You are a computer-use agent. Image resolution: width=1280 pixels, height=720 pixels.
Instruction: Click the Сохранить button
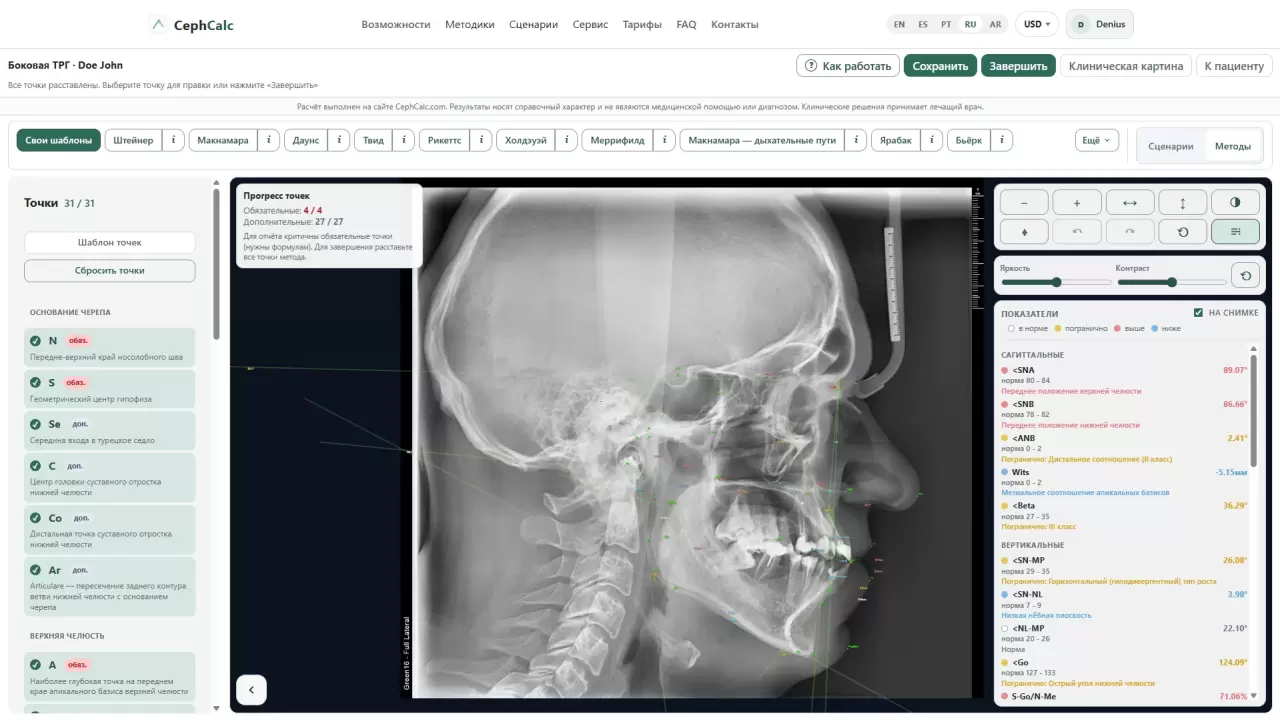(941, 66)
